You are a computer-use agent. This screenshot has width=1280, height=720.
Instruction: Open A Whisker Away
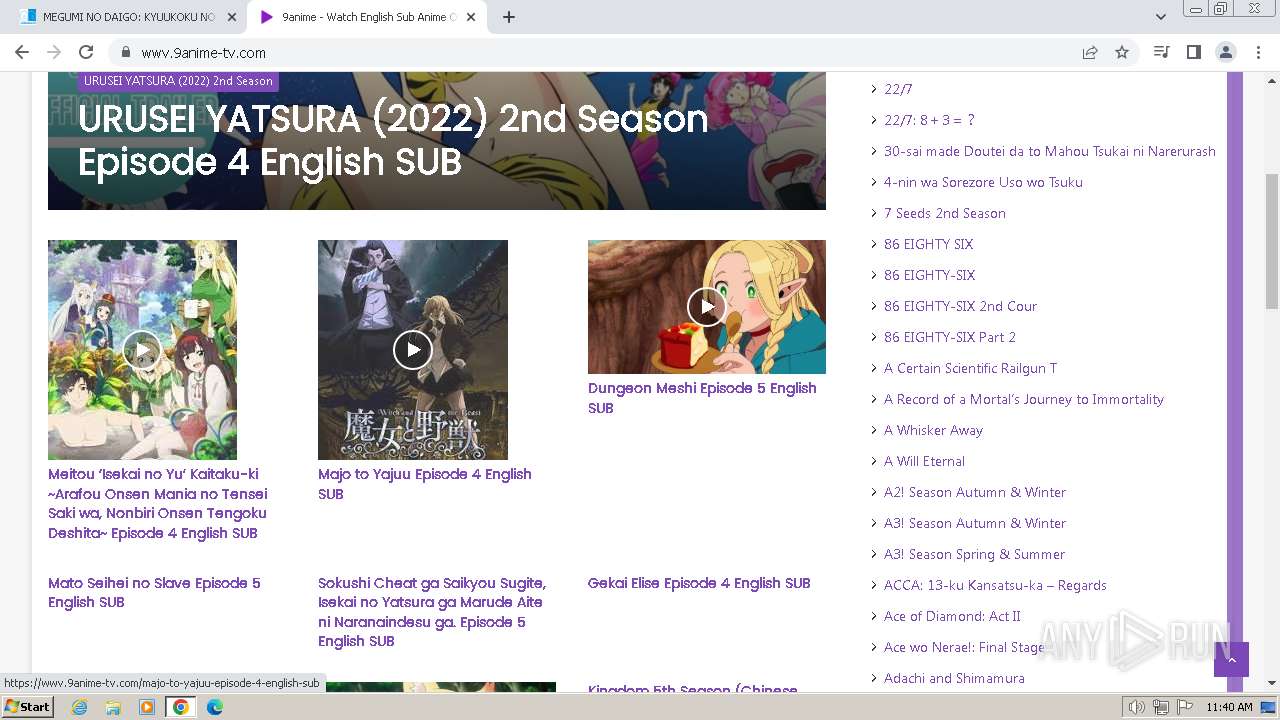pos(933,430)
